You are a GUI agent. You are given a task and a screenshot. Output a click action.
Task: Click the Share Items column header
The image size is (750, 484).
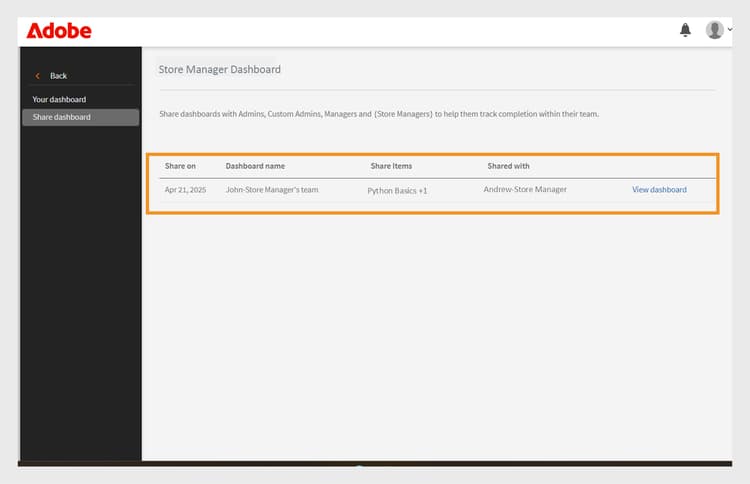(x=391, y=166)
